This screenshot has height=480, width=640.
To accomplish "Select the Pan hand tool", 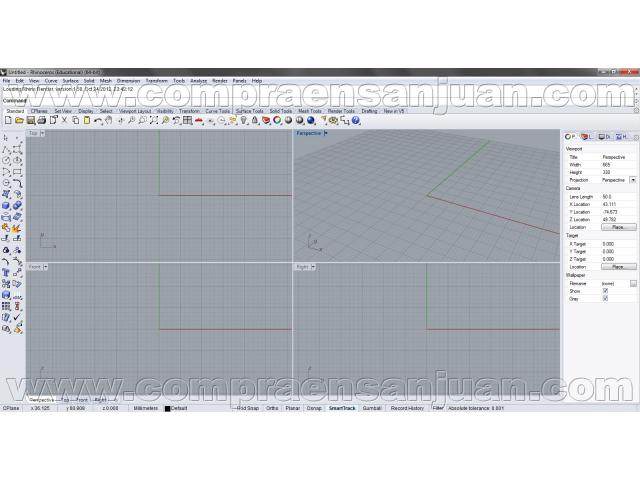I will point(109,120).
